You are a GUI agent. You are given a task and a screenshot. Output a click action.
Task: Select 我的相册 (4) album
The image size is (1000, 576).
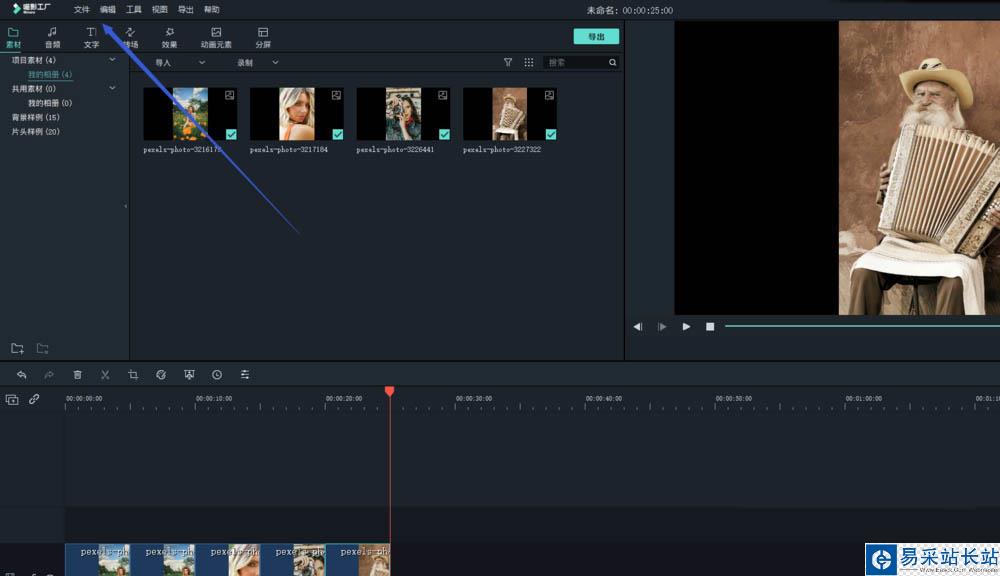50,75
